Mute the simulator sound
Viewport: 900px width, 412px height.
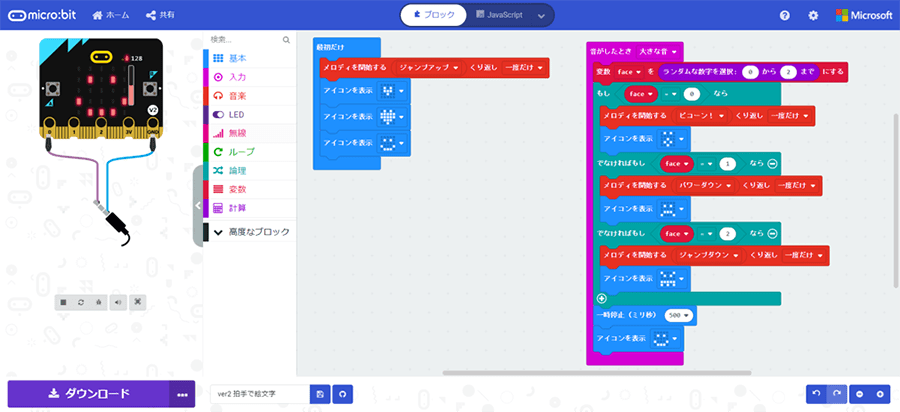pyautogui.click(x=118, y=302)
